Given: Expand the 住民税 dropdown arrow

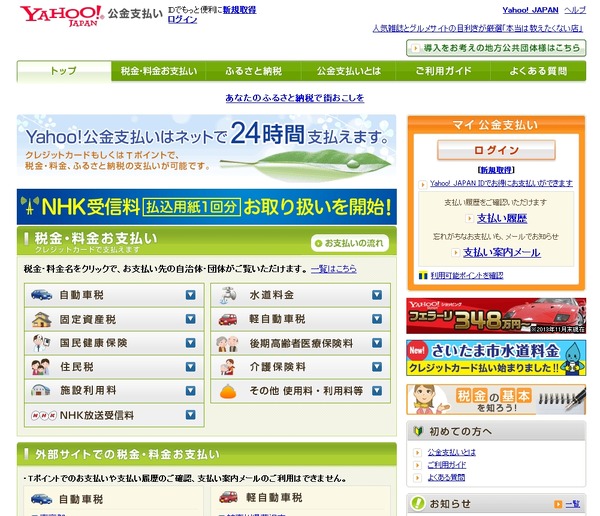Looking at the screenshot, I should click(x=191, y=367).
